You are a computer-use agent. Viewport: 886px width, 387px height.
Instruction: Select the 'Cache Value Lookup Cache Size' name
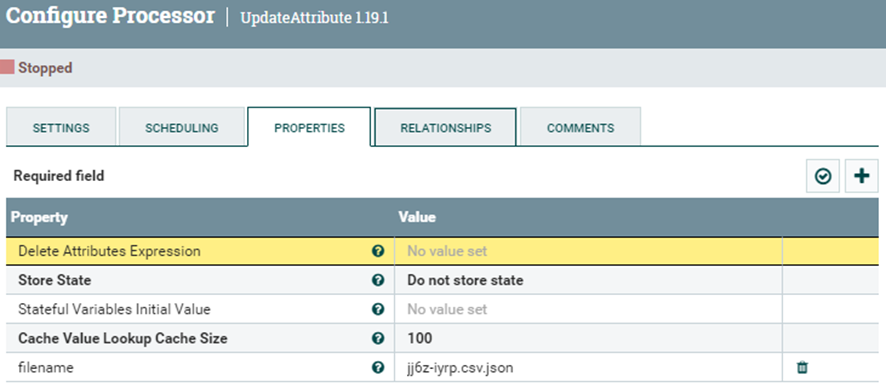point(123,338)
